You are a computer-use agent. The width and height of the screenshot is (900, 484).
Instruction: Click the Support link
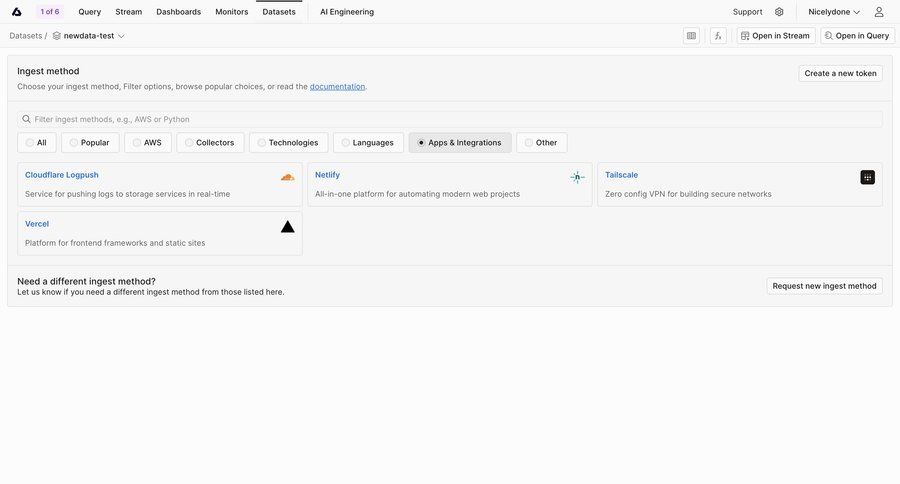tap(747, 11)
